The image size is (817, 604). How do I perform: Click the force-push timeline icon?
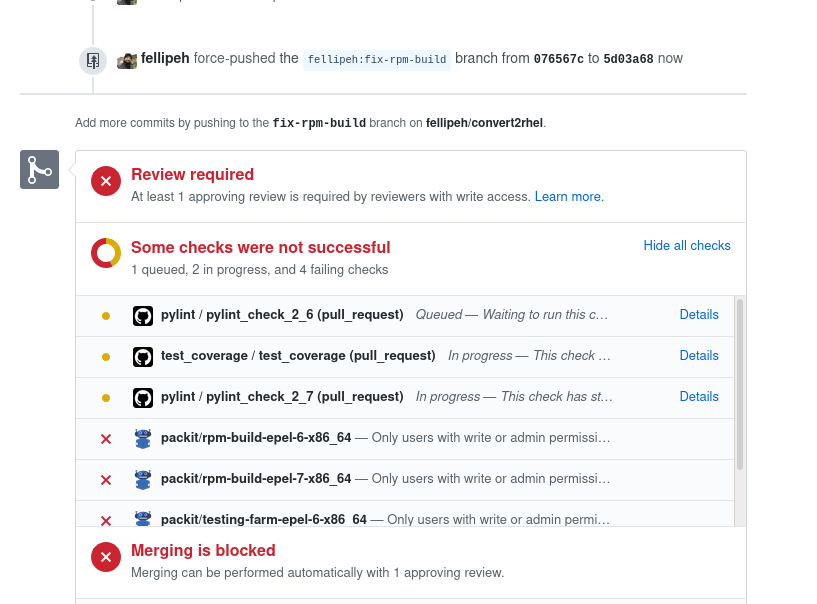(93, 61)
